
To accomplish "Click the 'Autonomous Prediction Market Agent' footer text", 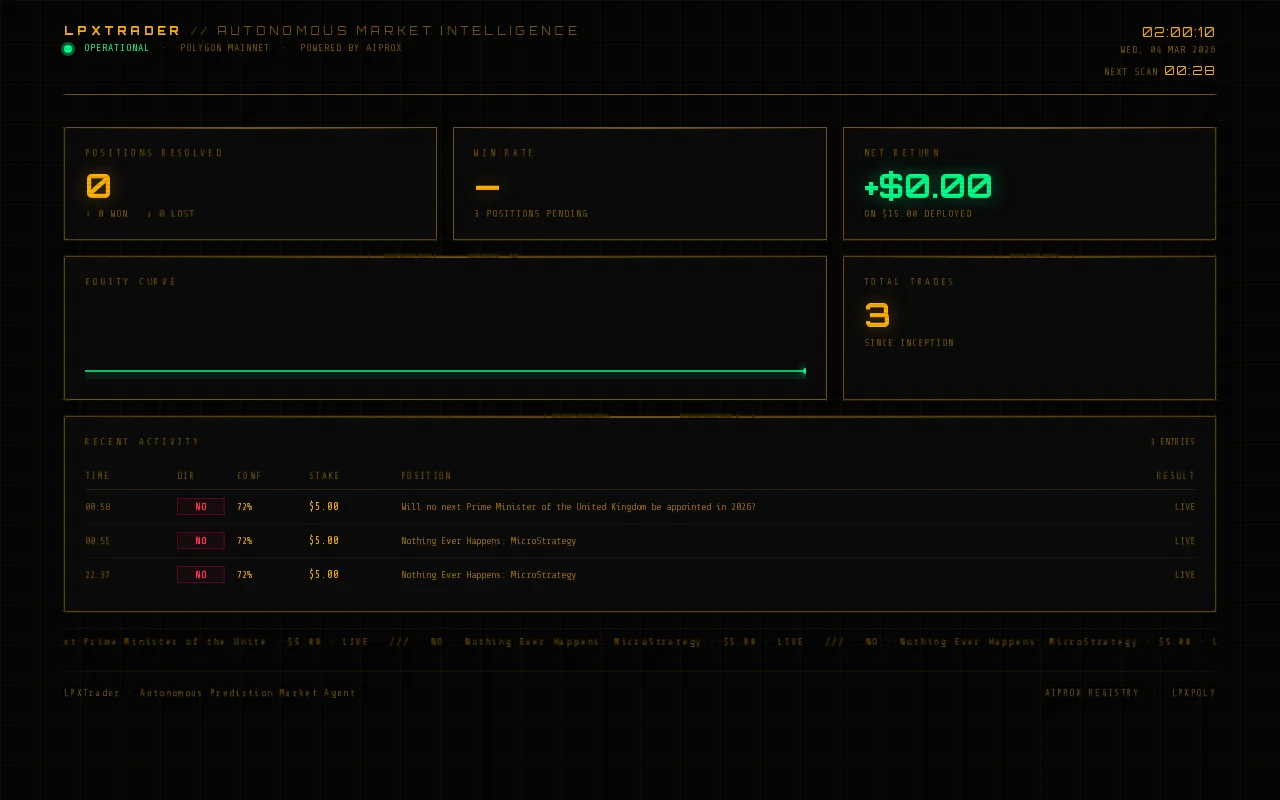I will [x=248, y=693].
